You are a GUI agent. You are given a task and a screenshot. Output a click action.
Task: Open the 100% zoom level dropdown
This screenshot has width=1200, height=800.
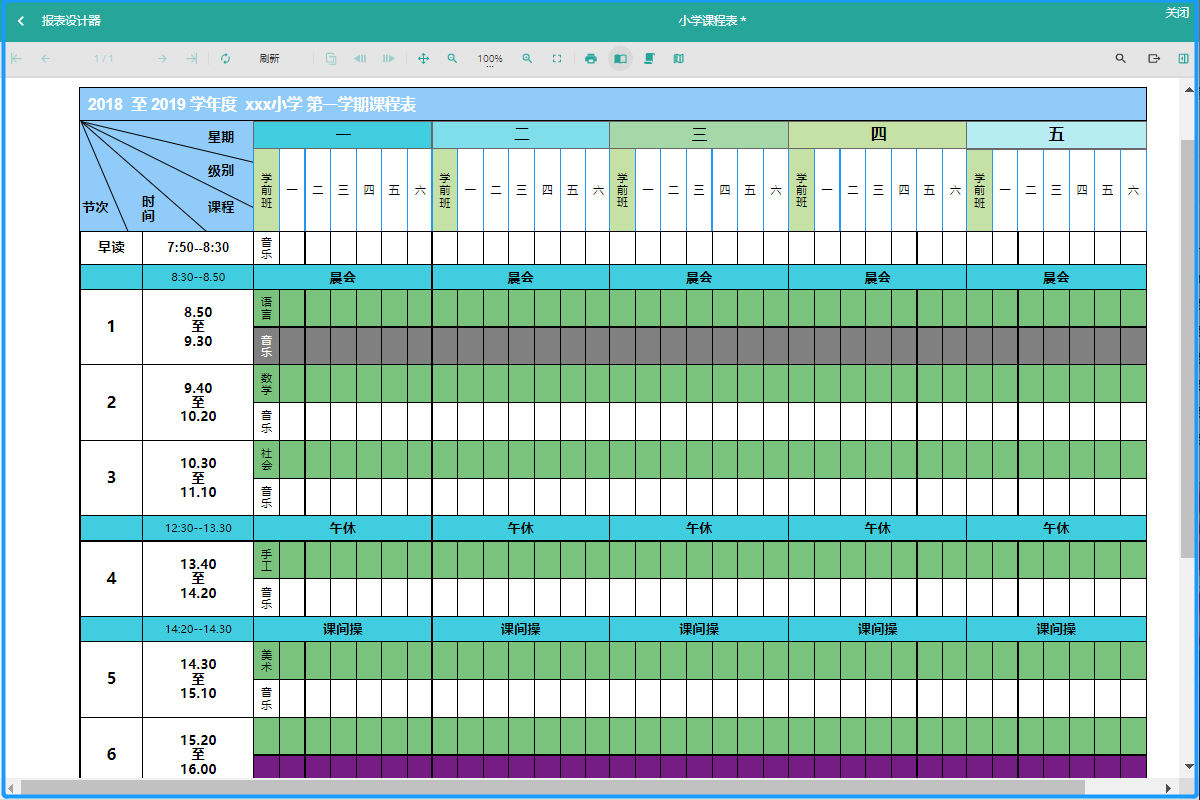(490, 60)
